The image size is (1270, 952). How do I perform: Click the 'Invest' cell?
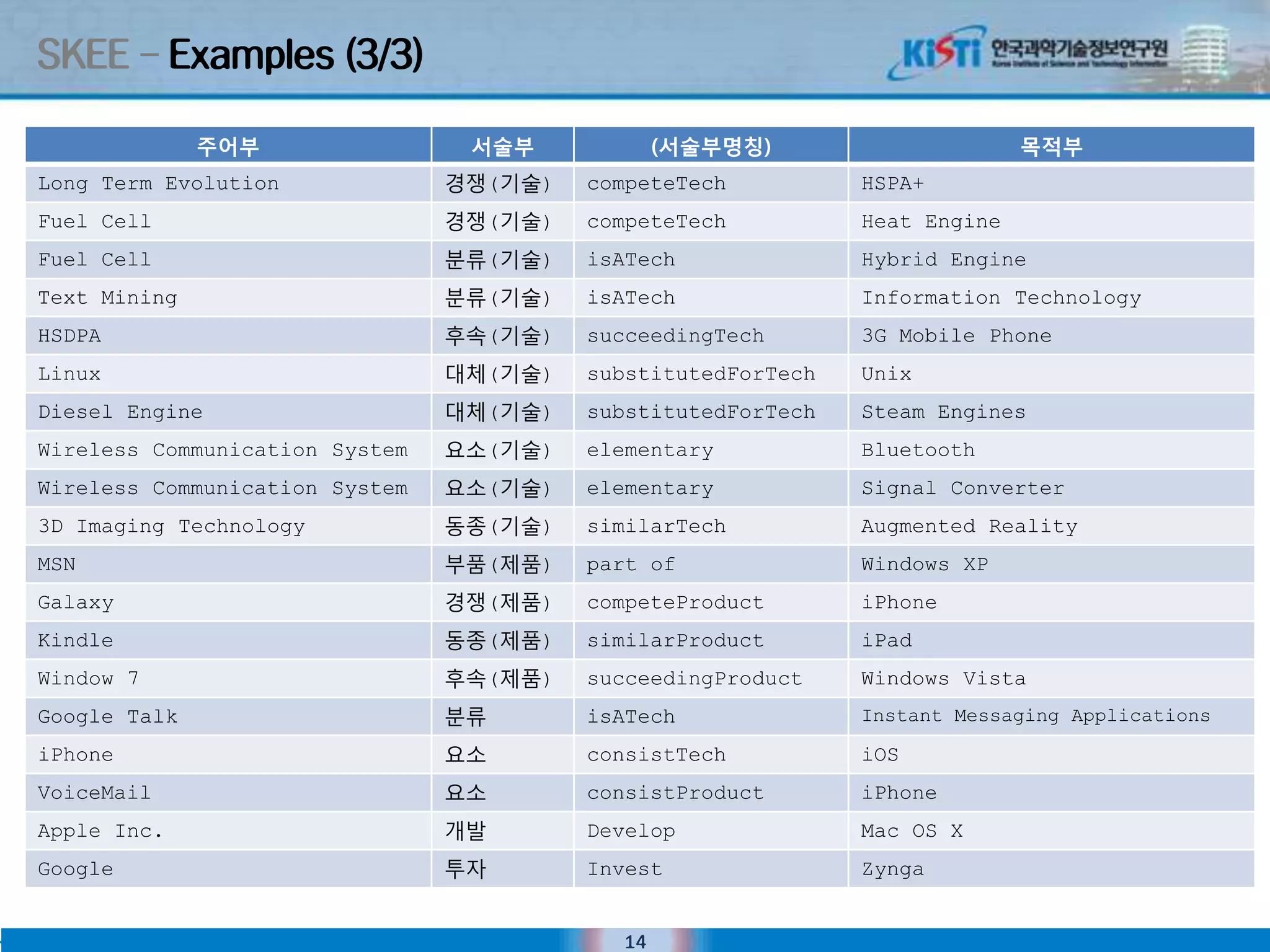711,870
